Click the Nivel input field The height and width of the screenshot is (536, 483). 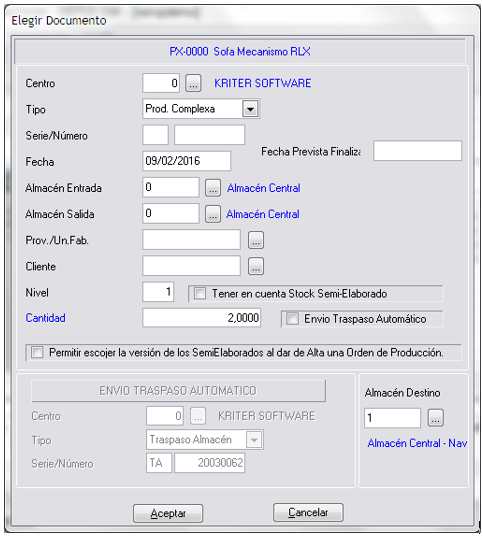[158, 292]
